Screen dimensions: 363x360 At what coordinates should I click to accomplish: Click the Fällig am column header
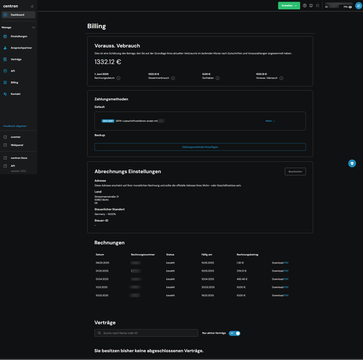tap(207, 255)
